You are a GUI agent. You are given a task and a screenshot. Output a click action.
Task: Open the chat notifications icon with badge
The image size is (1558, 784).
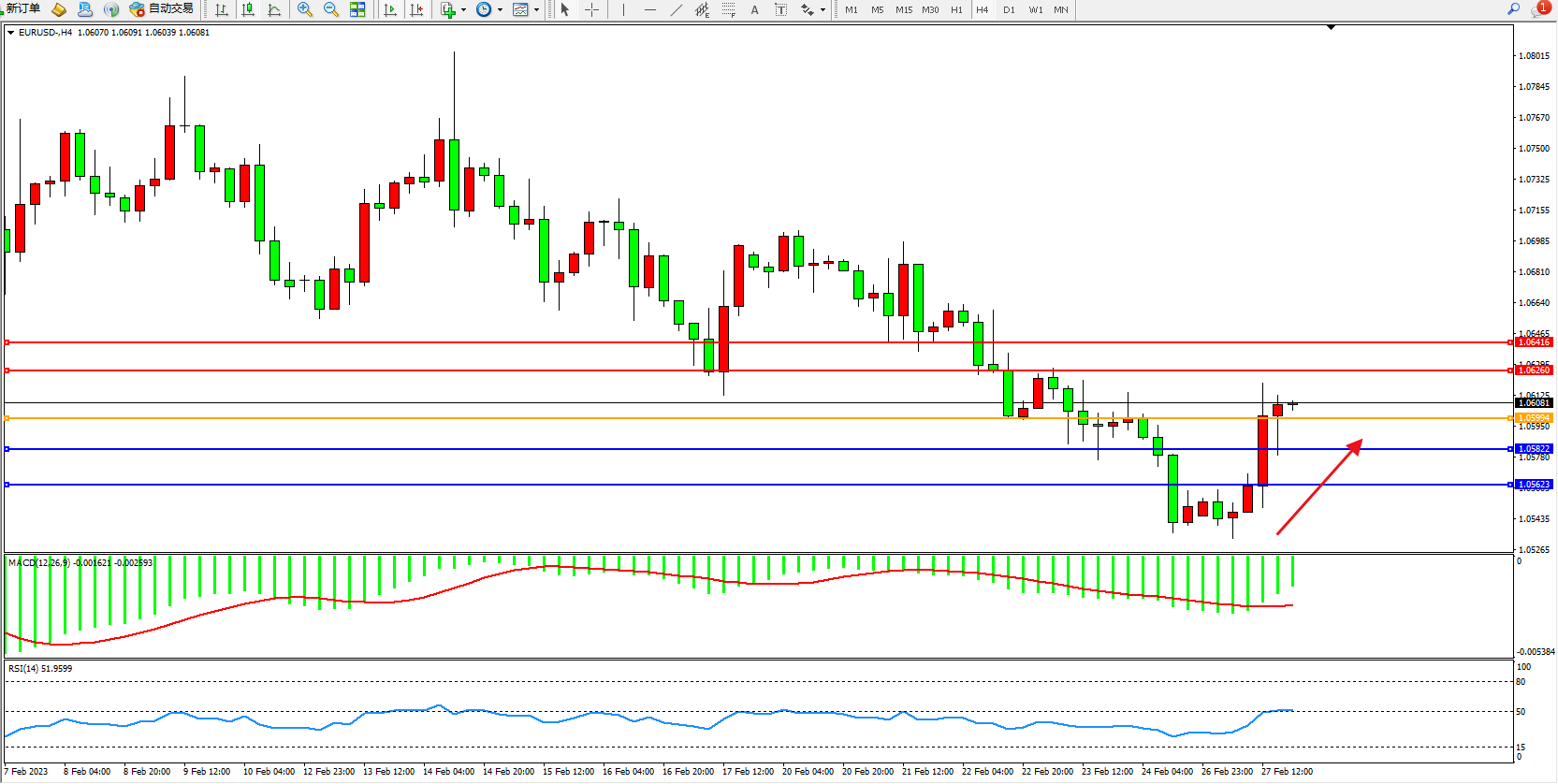[x=1539, y=8]
